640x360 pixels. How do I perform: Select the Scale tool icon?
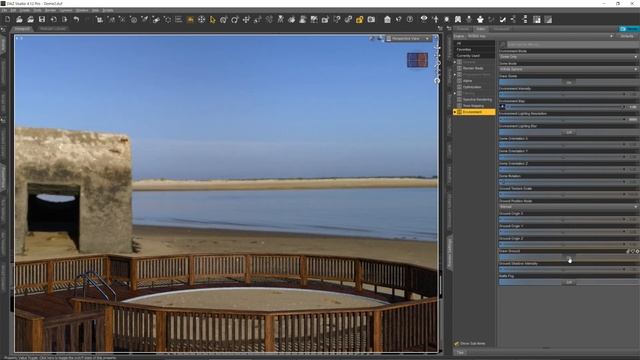coord(257,19)
